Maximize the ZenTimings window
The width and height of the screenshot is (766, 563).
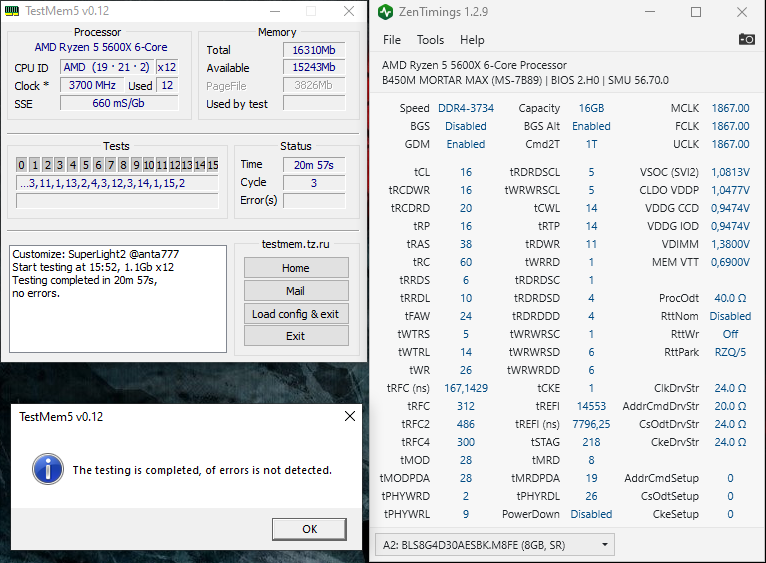(x=696, y=12)
